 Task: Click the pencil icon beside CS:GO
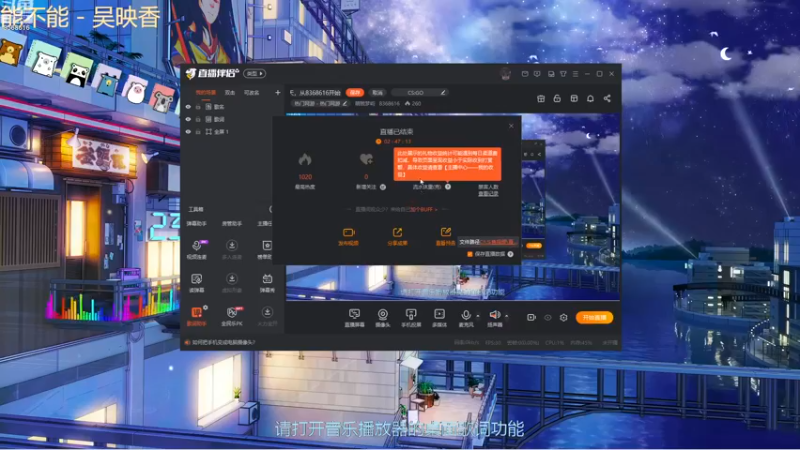[443, 92]
